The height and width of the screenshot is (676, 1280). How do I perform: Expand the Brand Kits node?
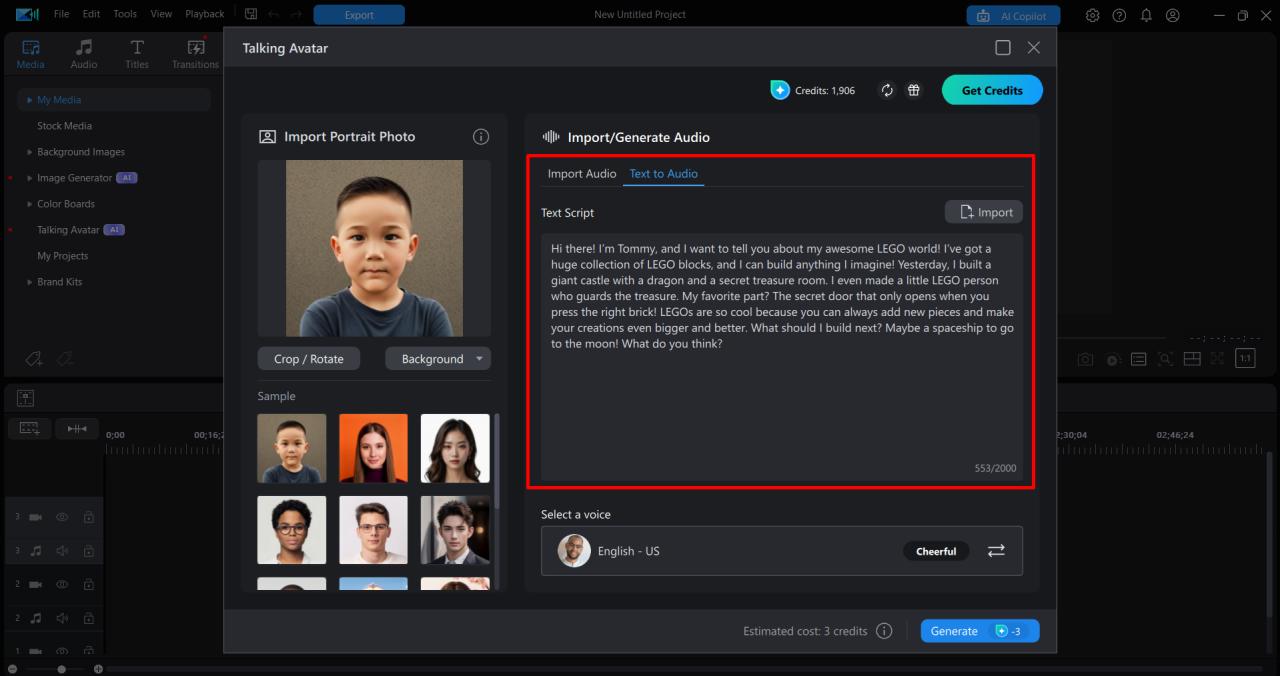click(29, 282)
